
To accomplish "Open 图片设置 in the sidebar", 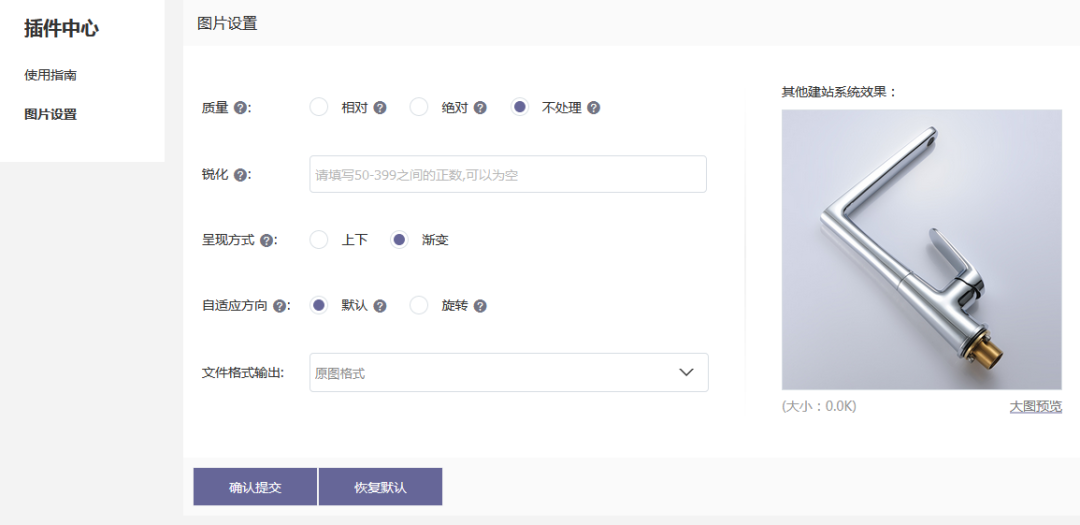I will click(x=50, y=114).
